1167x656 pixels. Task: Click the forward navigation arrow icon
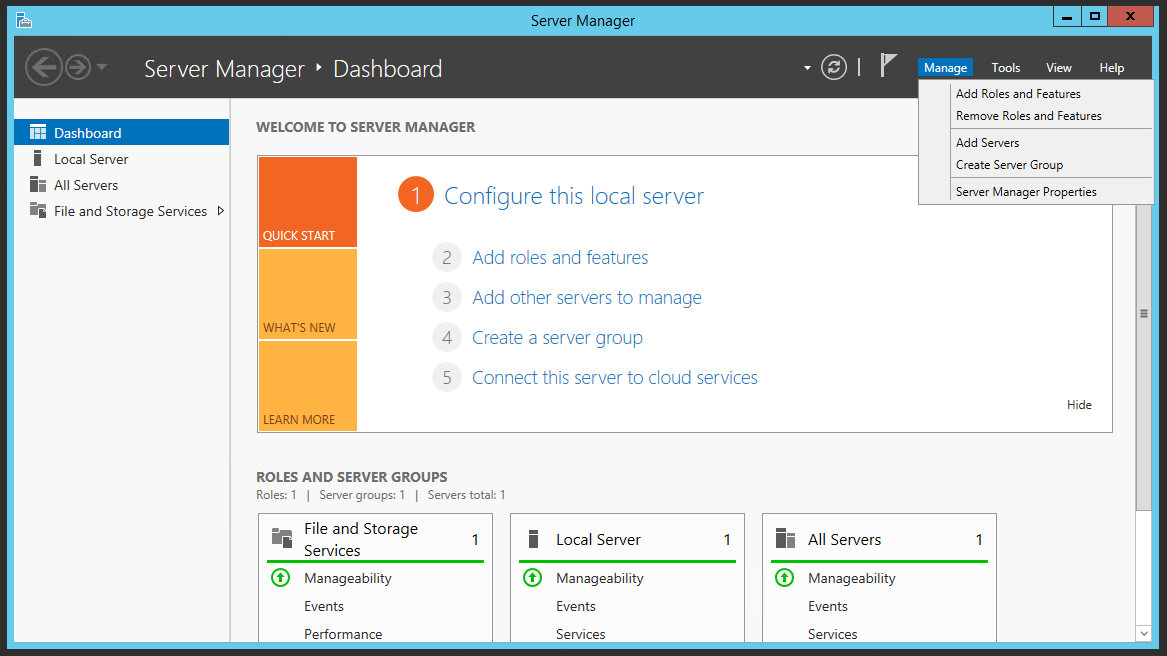(77, 67)
